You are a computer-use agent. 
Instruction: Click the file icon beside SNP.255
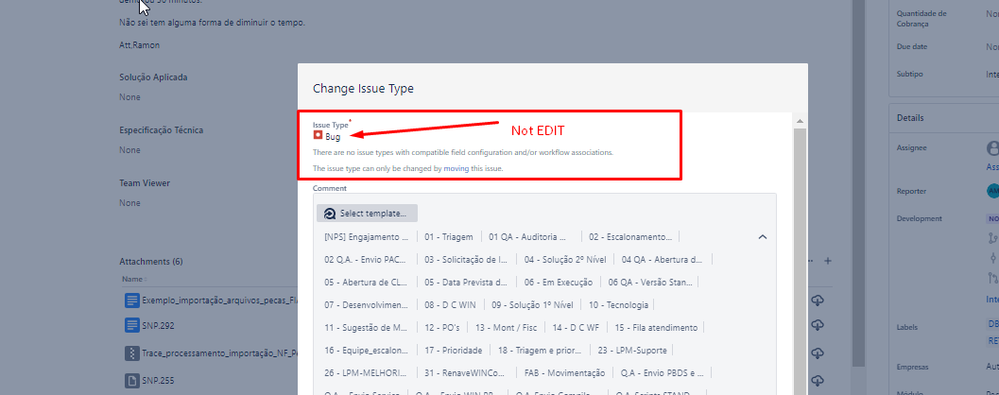pos(131,381)
